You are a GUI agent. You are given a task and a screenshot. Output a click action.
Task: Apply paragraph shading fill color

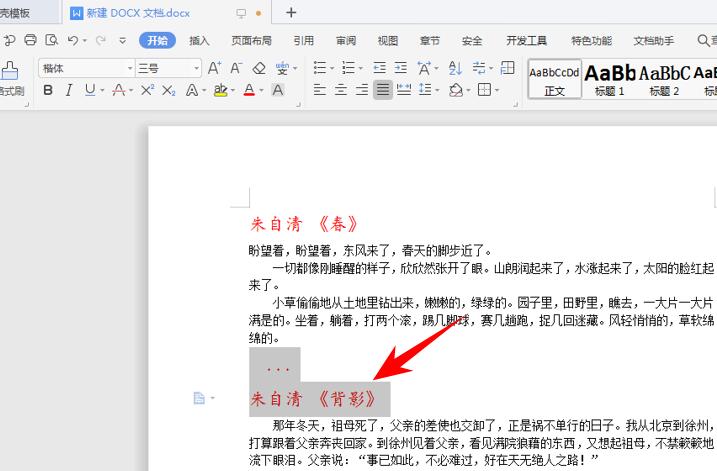[456, 90]
